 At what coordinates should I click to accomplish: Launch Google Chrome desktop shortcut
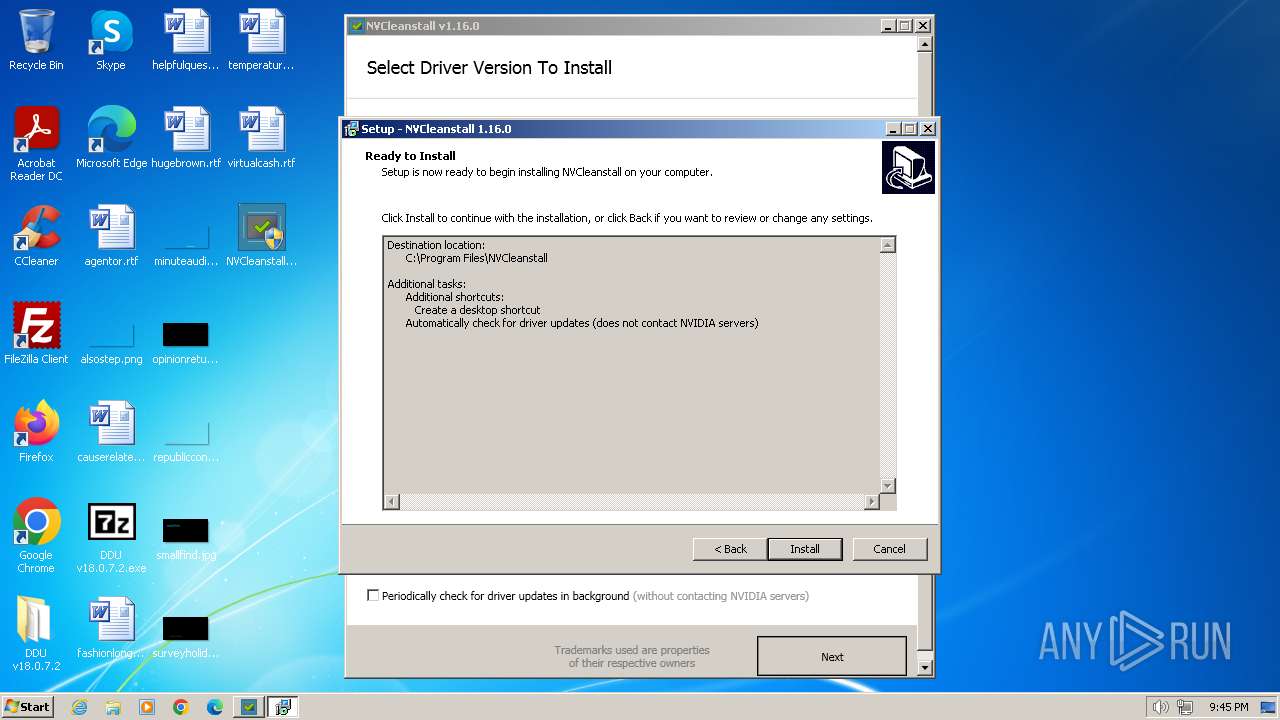tap(36, 536)
